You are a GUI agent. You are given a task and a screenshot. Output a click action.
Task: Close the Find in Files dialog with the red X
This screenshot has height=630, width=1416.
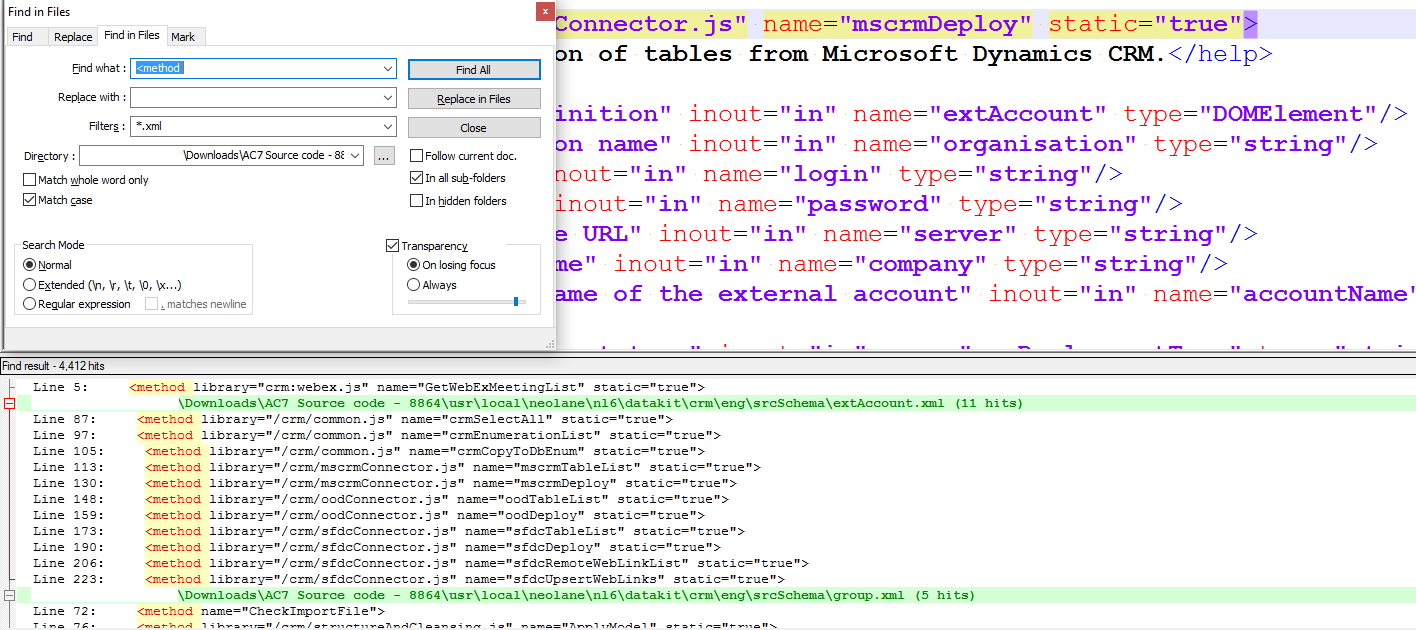544,12
